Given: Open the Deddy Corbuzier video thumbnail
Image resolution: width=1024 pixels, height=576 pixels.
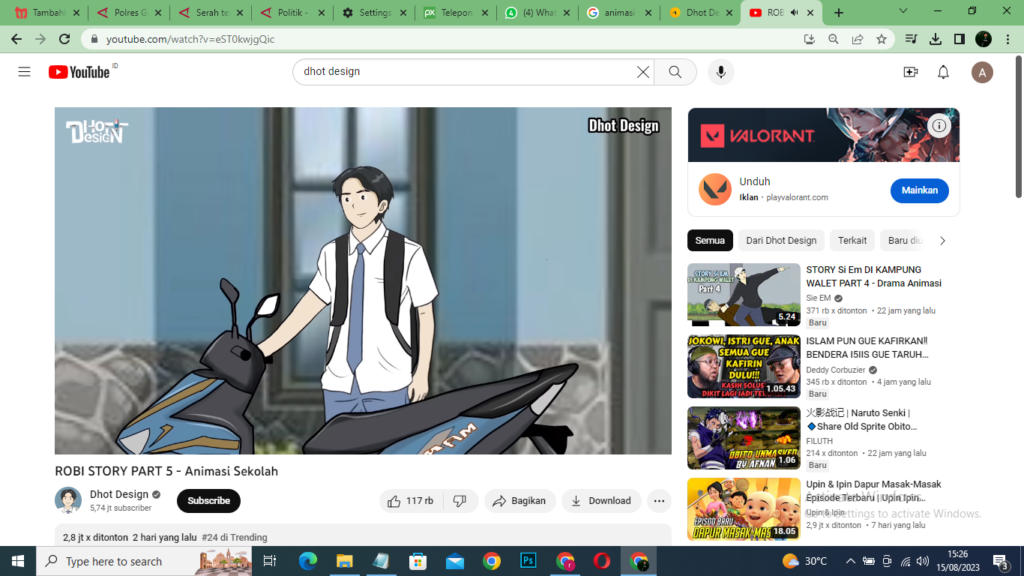Looking at the screenshot, I should 744,366.
